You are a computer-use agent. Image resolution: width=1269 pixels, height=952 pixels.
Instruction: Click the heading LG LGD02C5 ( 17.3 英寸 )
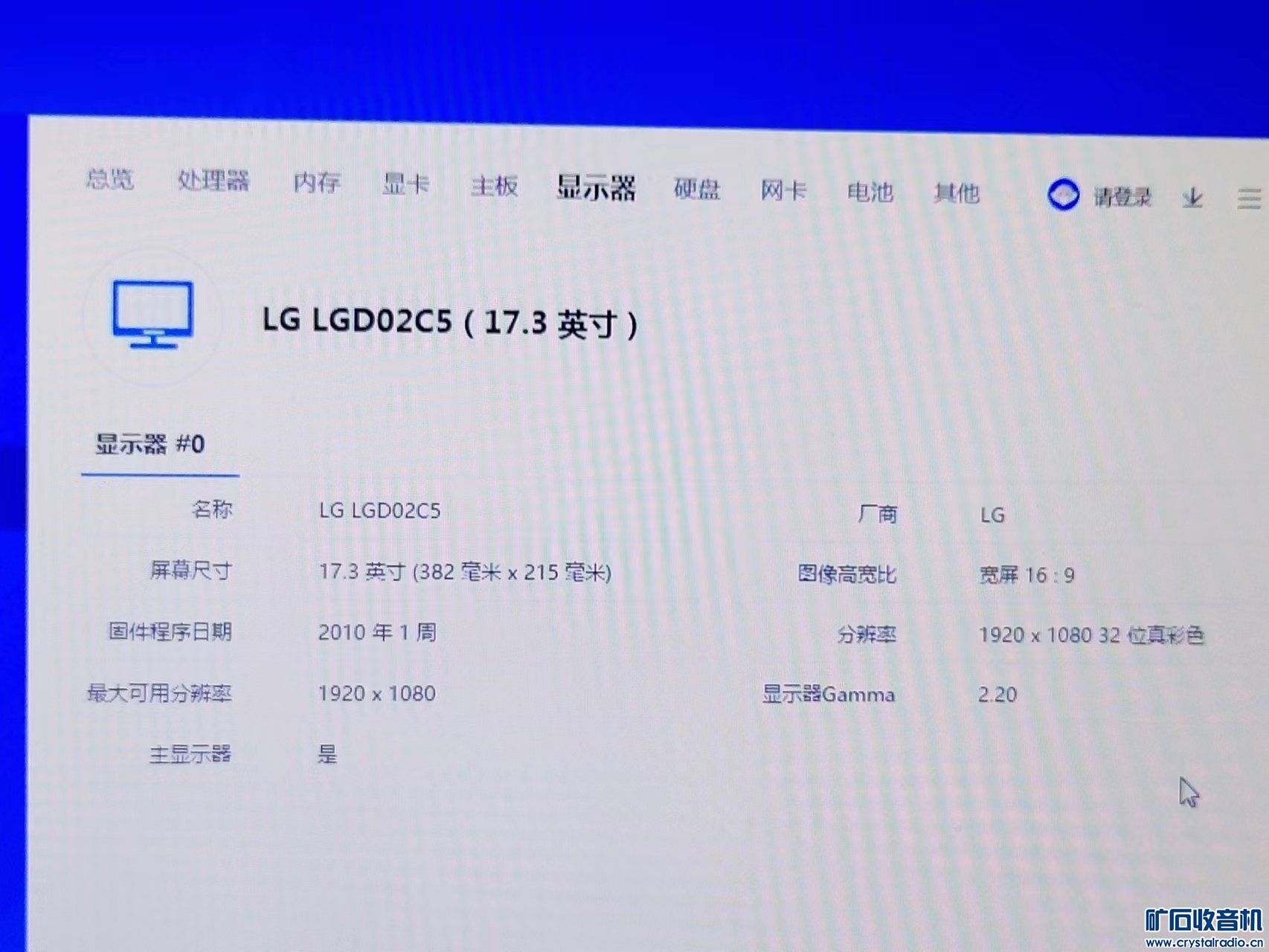(x=450, y=323)
